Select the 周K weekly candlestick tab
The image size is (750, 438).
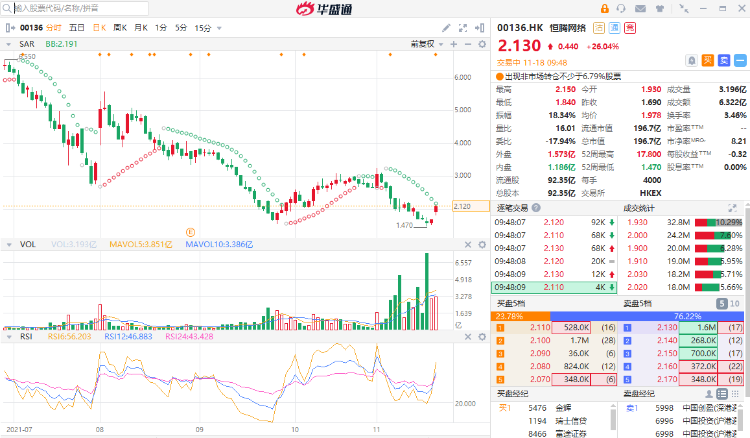pyautogui.click(x=120, y=28)
